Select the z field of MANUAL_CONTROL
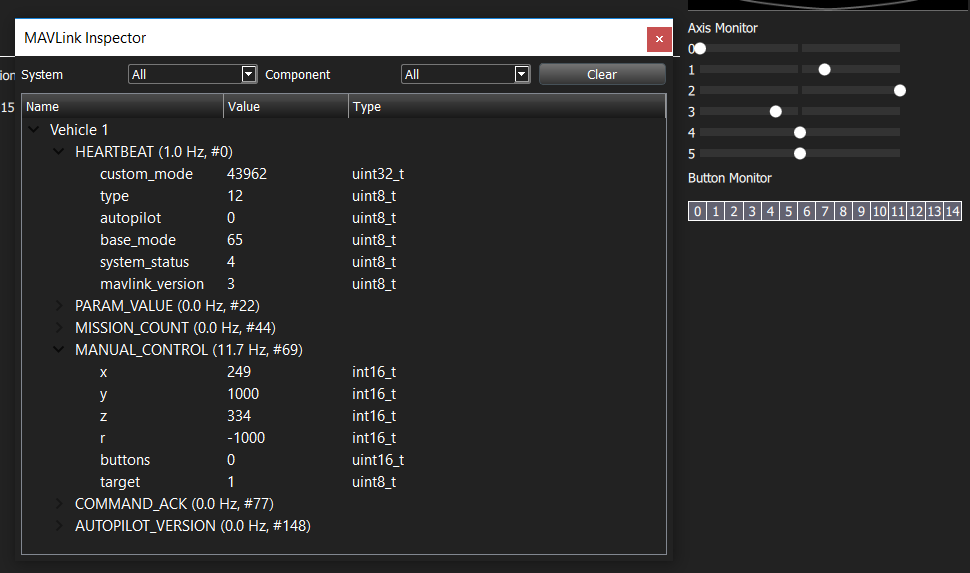Image resolution: width=970 pixels, height=573 pixels. tap(344, 416)
